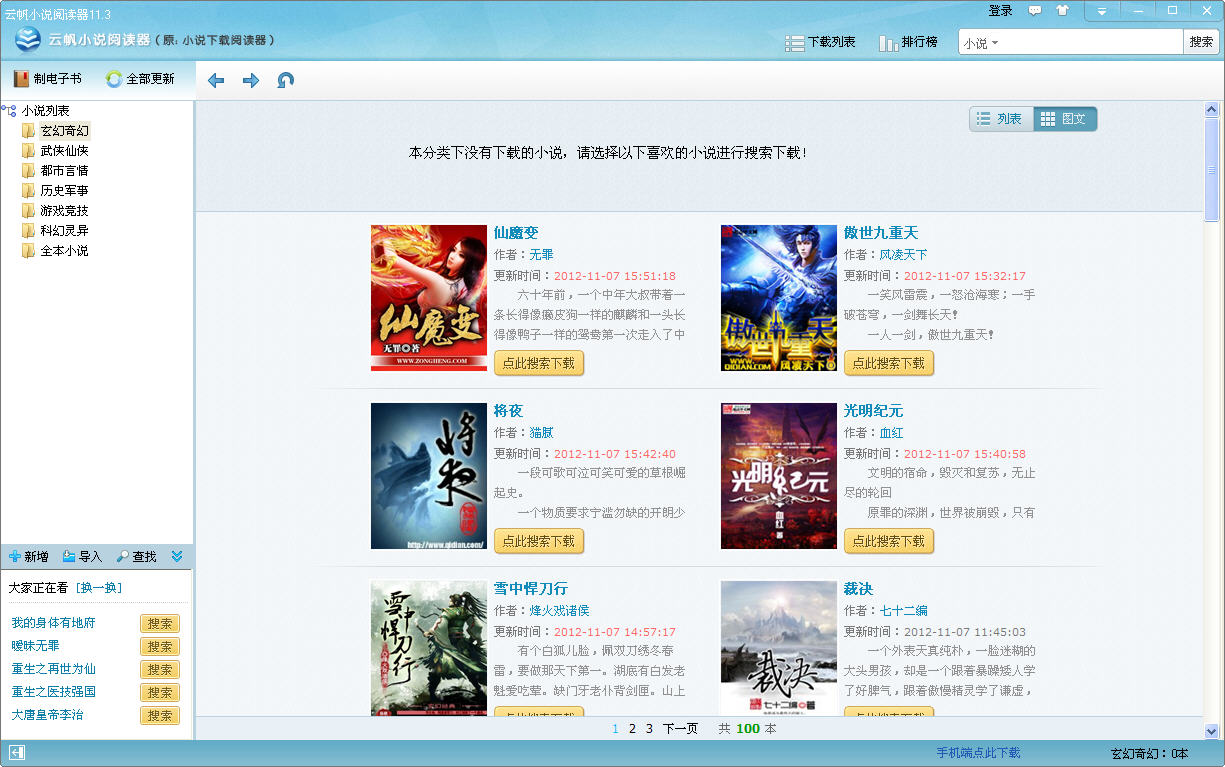Expand the double-chevron in sidebar toolbar
The width and height of the screenshot is (1225, 767).
[x=177, y=556]
